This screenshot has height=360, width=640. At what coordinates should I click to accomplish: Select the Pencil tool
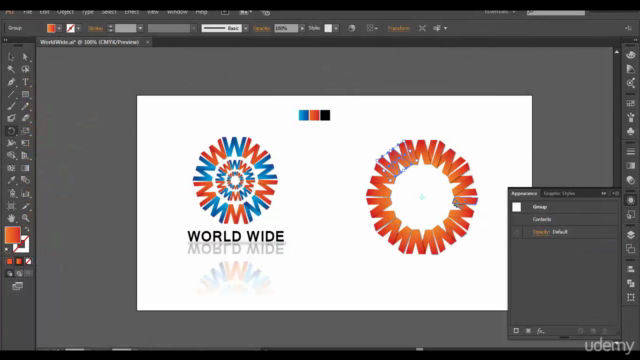coord(25,107)
